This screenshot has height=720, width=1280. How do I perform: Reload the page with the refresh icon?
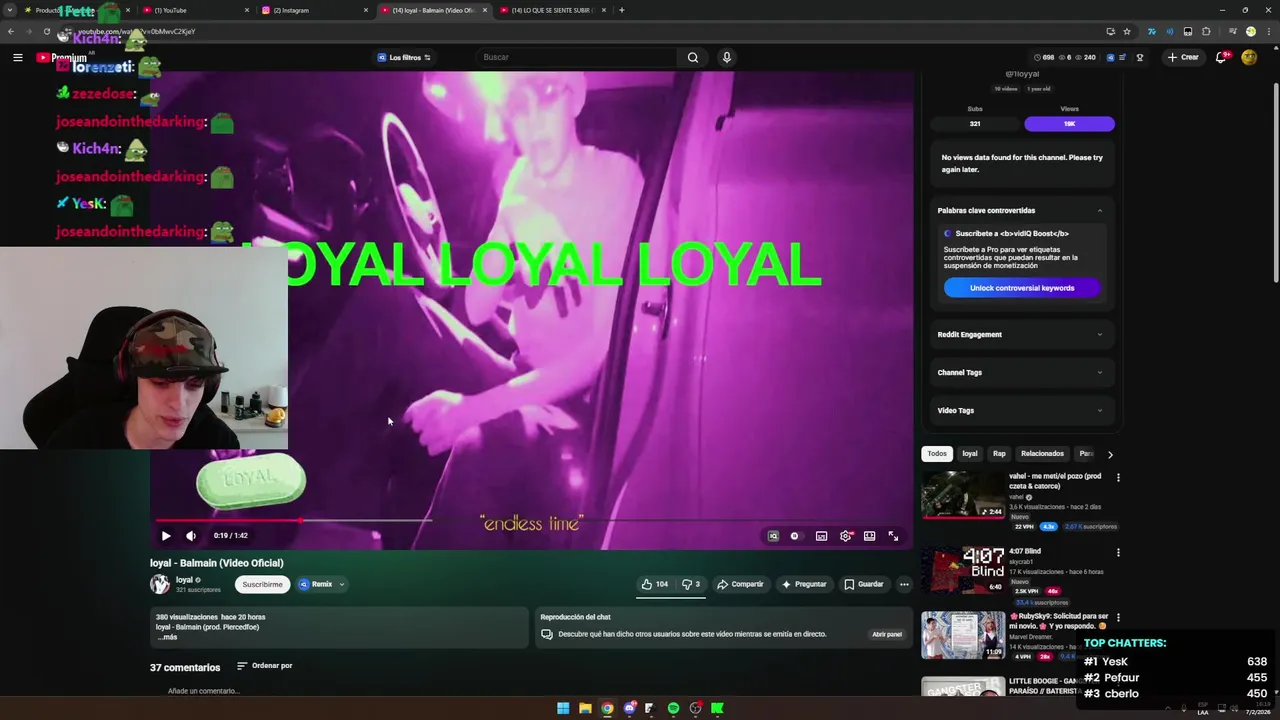(x=46, y=31)
